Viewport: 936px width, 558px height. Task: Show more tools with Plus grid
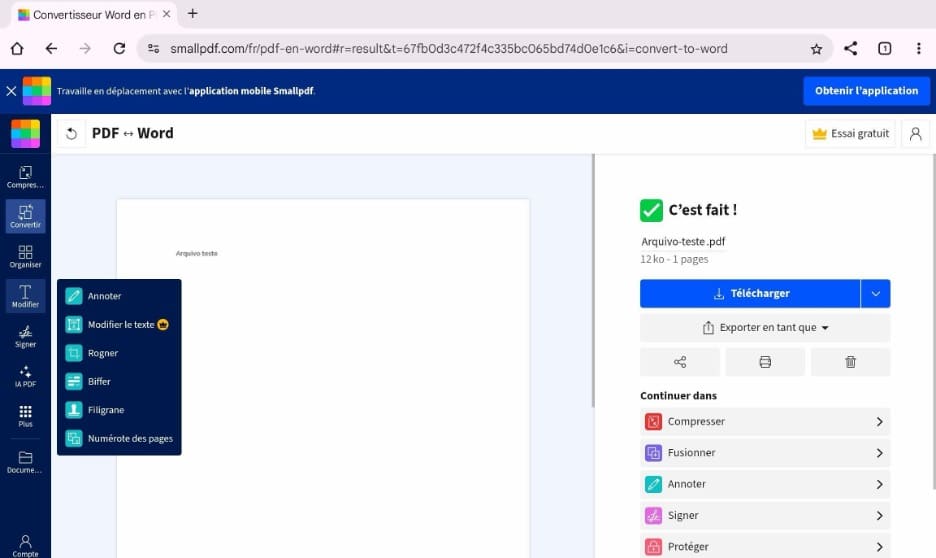pos(25,416)
